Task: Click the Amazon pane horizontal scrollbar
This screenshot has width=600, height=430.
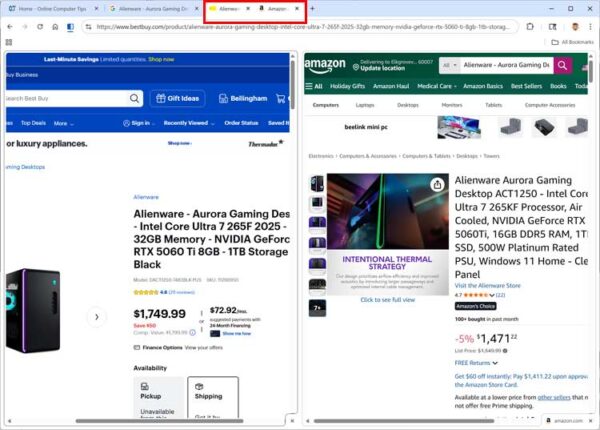Action: [x=404, y=421]
